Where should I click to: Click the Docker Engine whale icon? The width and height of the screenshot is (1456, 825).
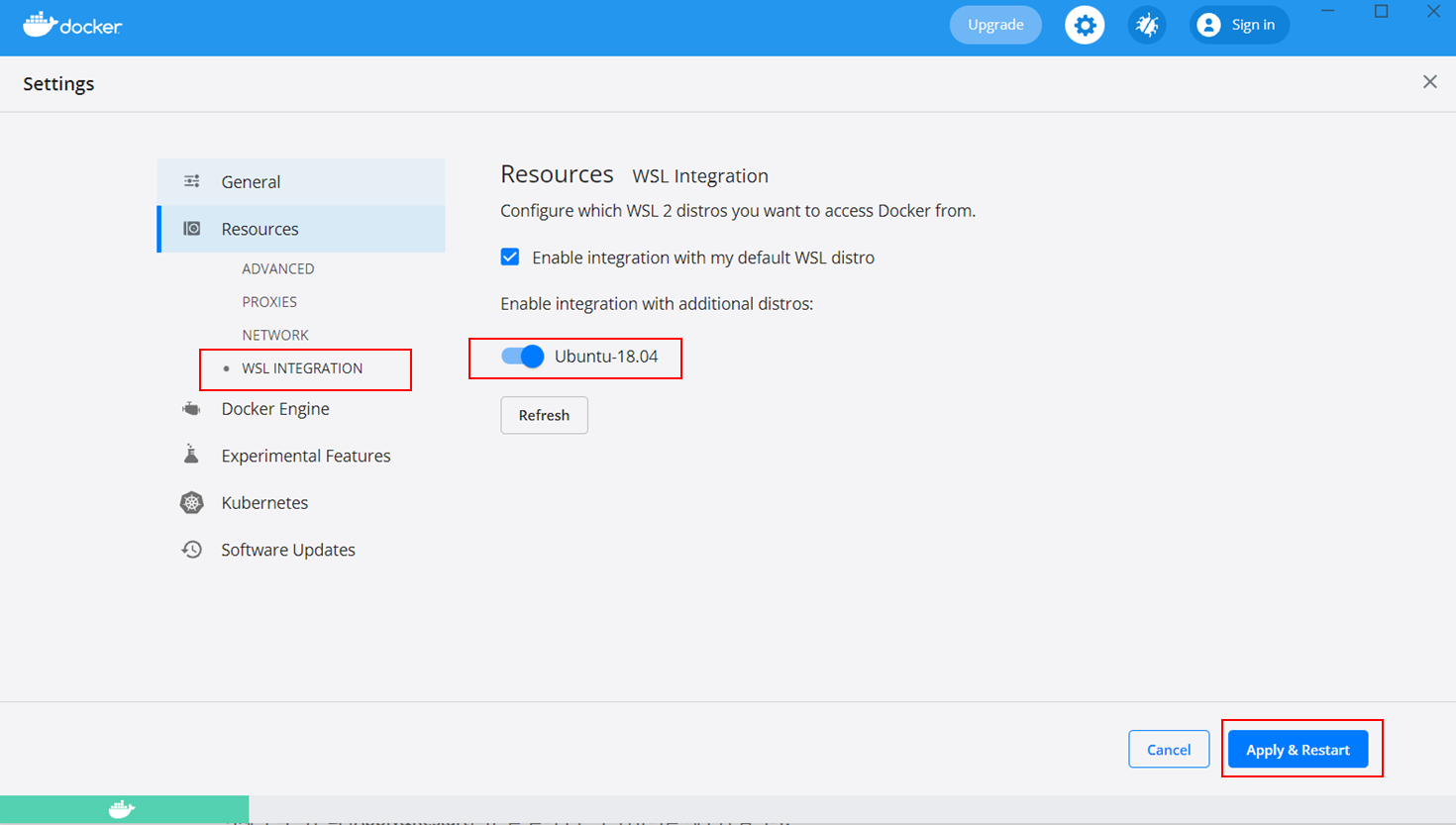coord(191,409)
